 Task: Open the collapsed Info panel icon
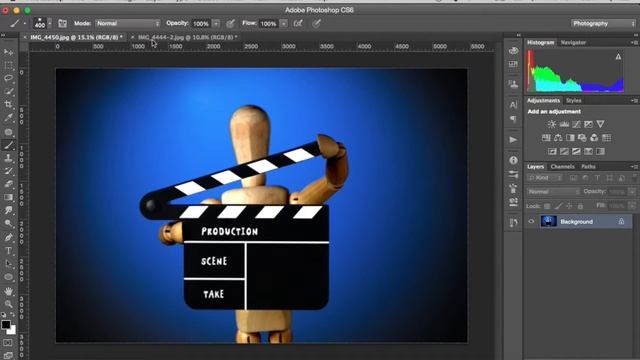[513, 160]
